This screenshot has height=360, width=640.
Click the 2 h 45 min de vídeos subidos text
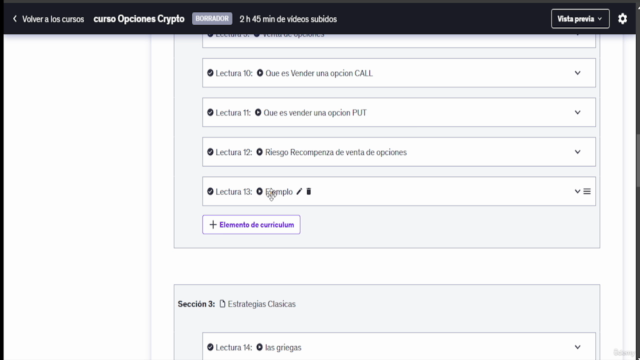tap(288, 19)
